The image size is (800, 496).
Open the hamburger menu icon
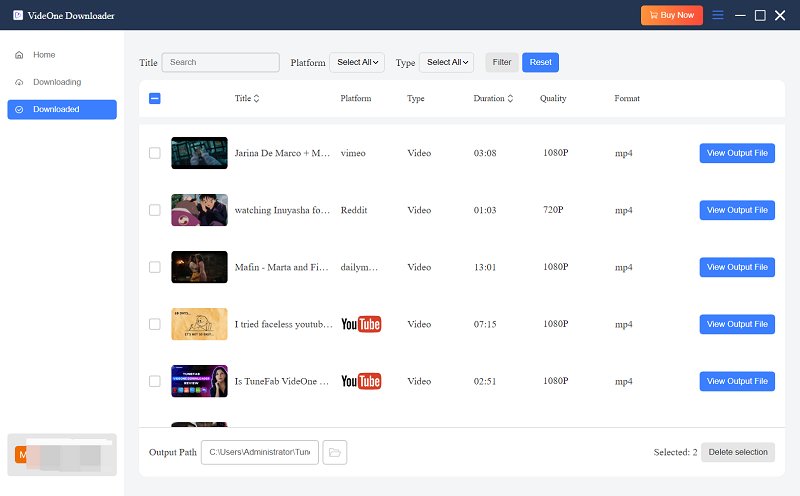(x=717, y=15)
